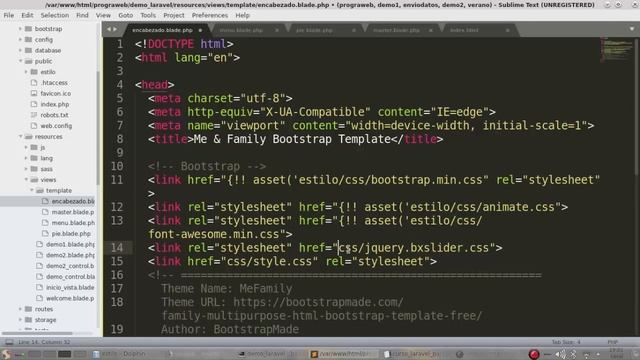Switch to the index.html tab
Image resolution: width=640 pixels, height=360 pixels.
[464, 30]
